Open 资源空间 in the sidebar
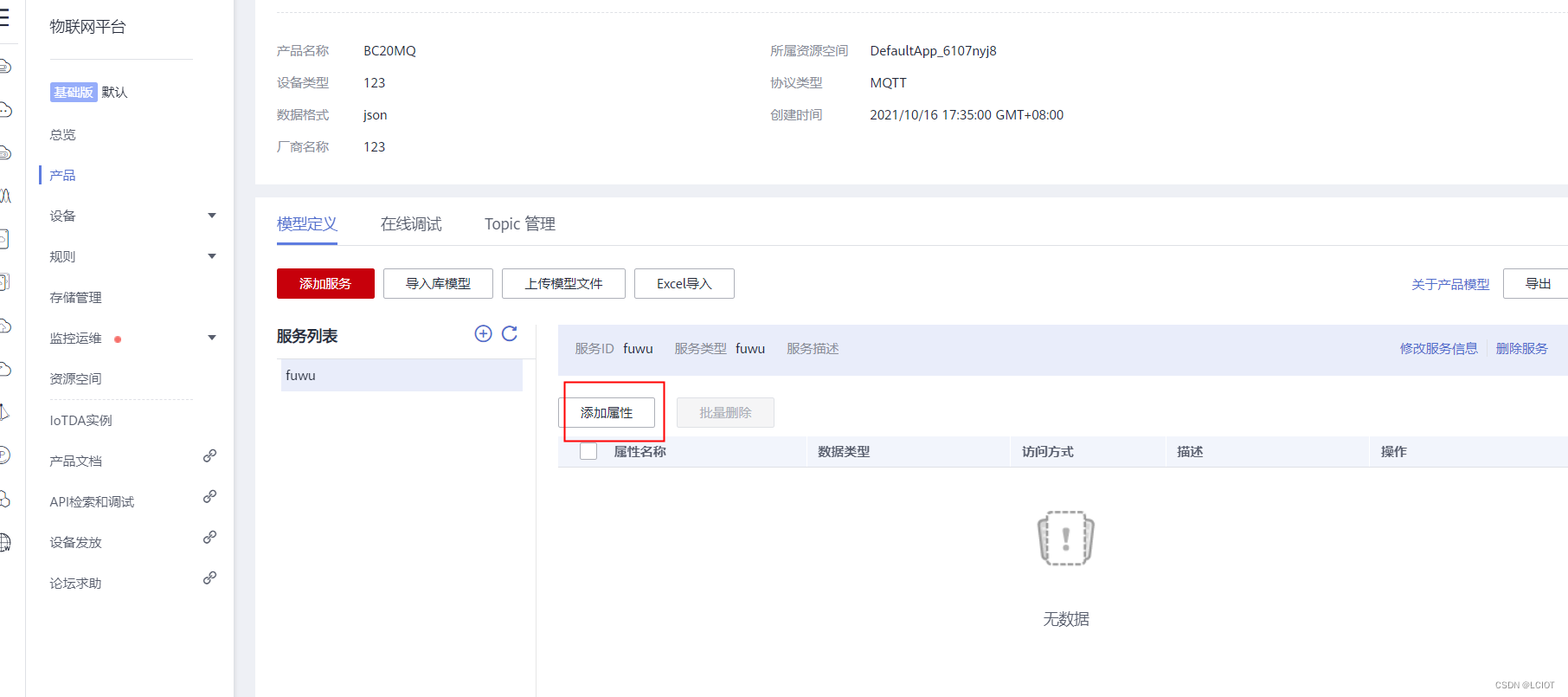1568x697 pixels. [x=75, y=379]
